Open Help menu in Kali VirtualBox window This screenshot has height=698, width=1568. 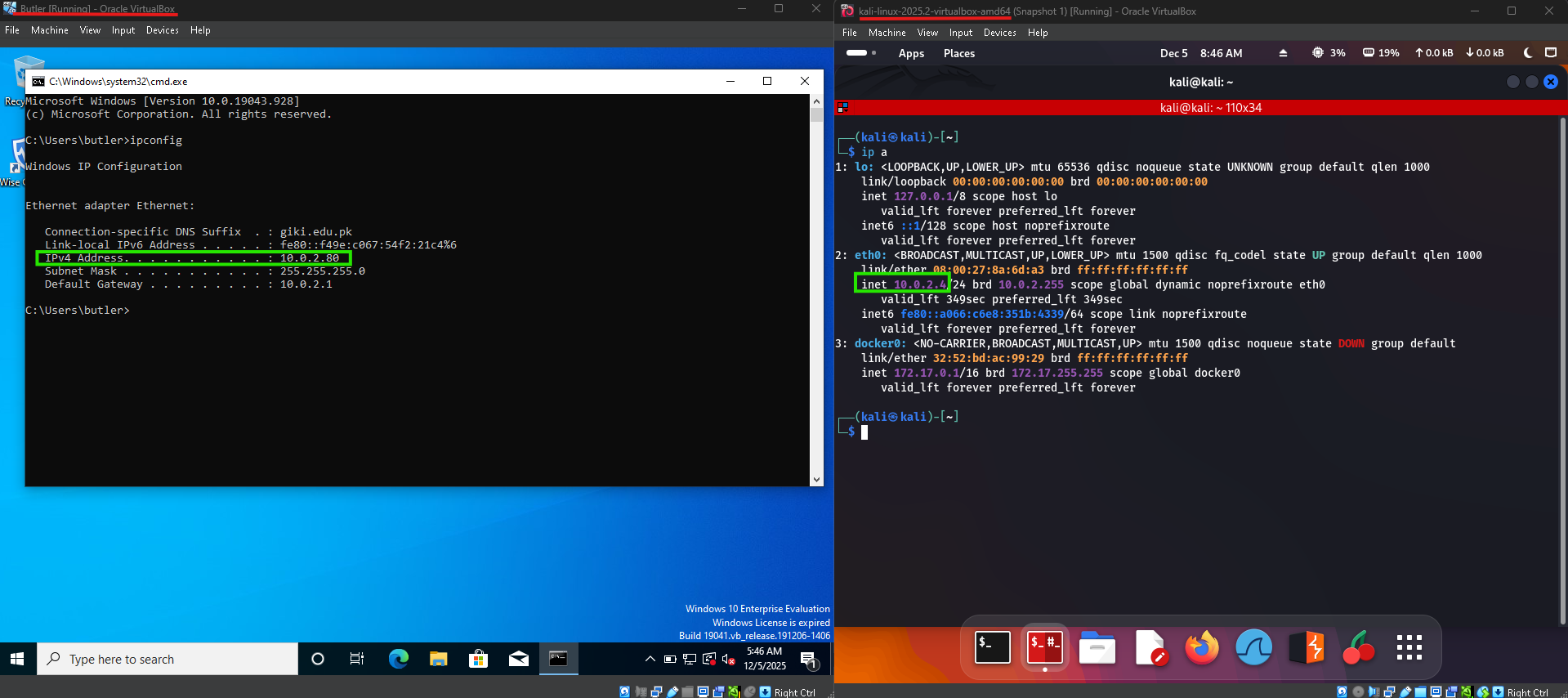coord(1038,33)
